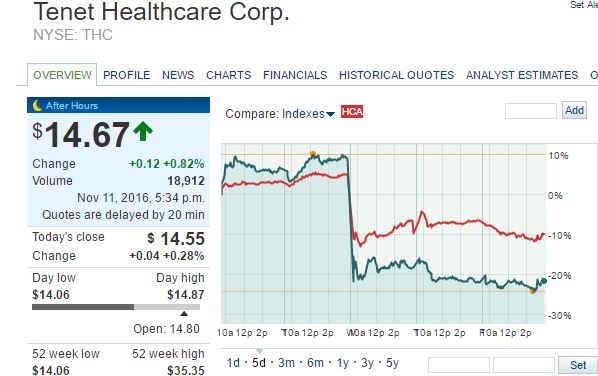Select the 5y chart range
Image resolution: width=598 pixels, height=376 pixels.
pyautogui.click(x=392, y=363)
